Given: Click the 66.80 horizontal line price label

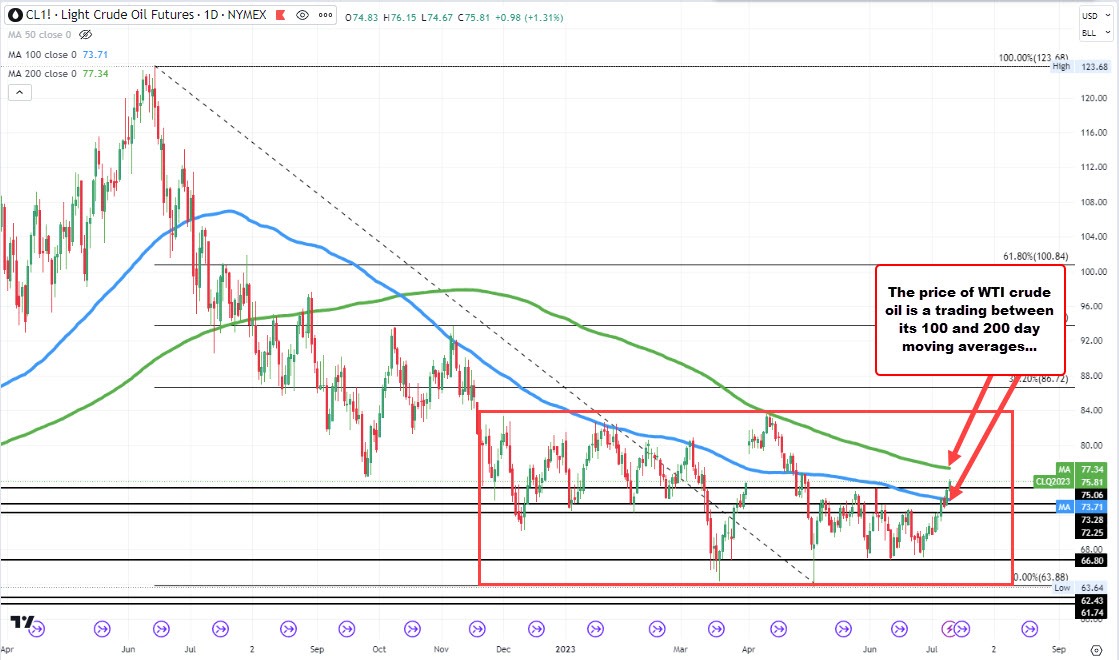Looking at the screenshot, I should (x=1092, y=561).
